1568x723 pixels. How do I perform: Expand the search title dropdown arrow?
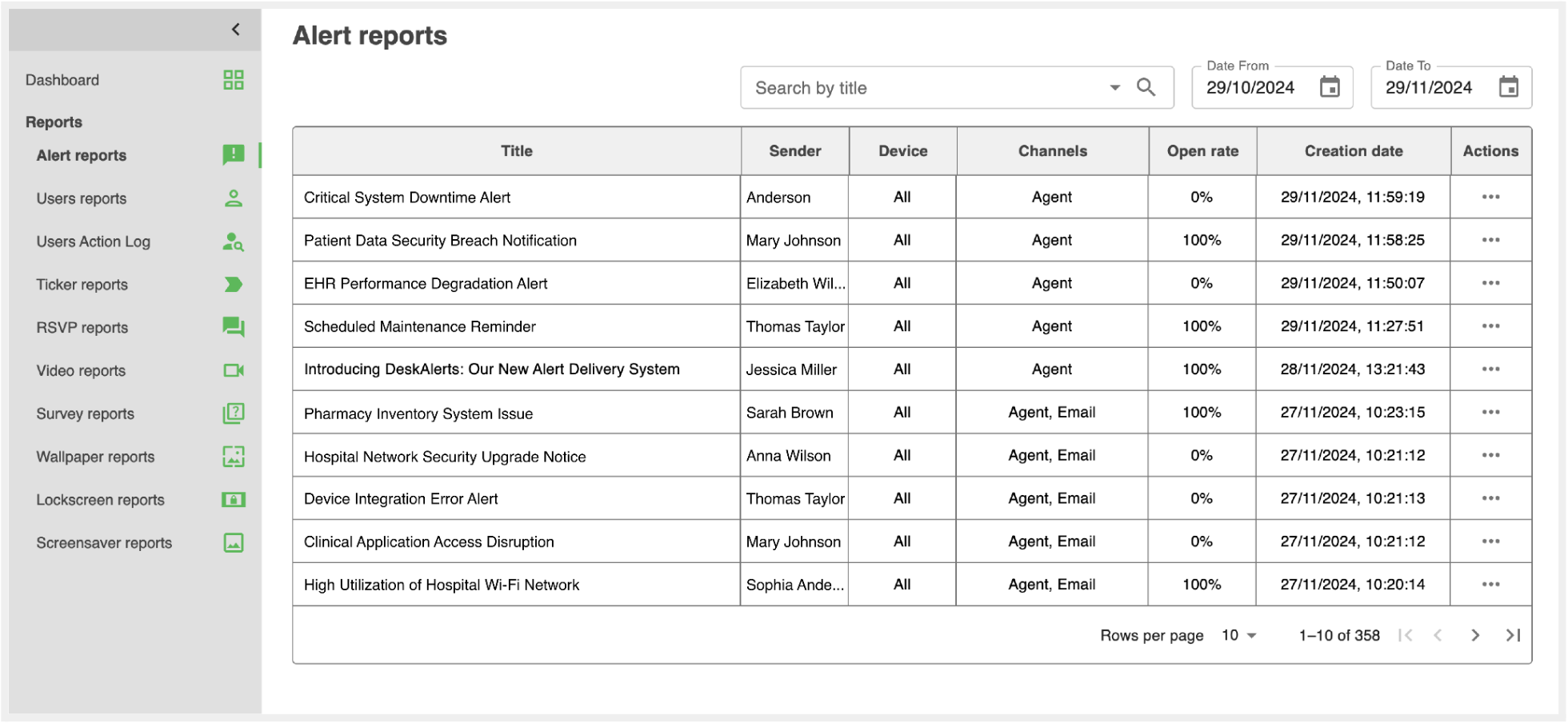pyautogui.click(x=1114, y=87)
